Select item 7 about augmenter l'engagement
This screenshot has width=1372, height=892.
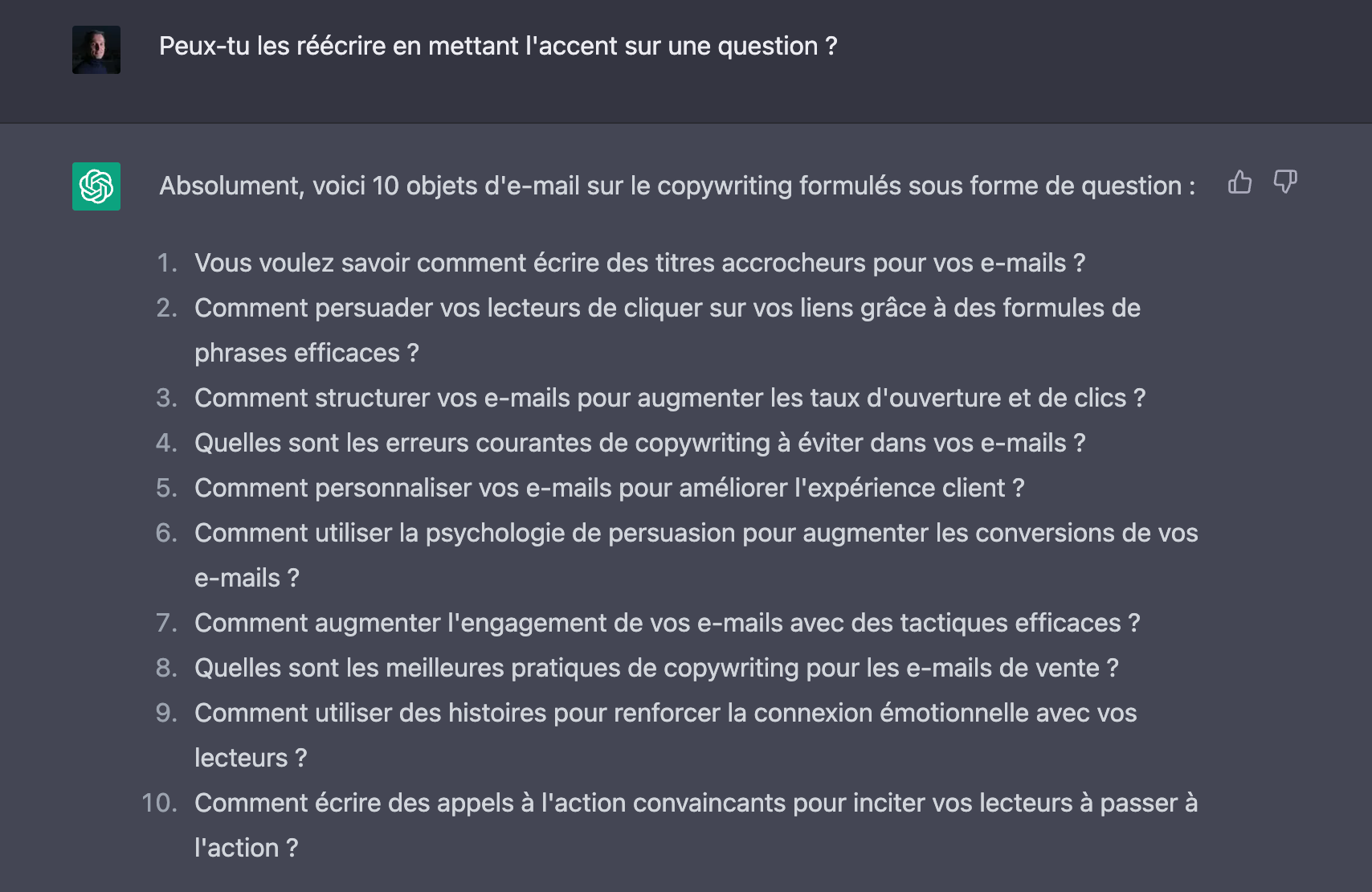click(x=666, y=622)
